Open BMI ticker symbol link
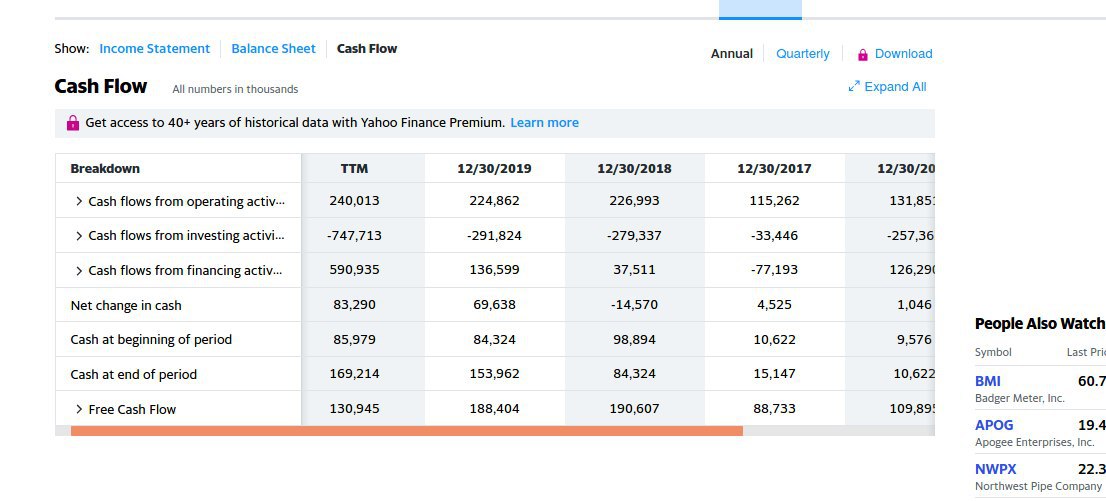 (x=988, y=381)
